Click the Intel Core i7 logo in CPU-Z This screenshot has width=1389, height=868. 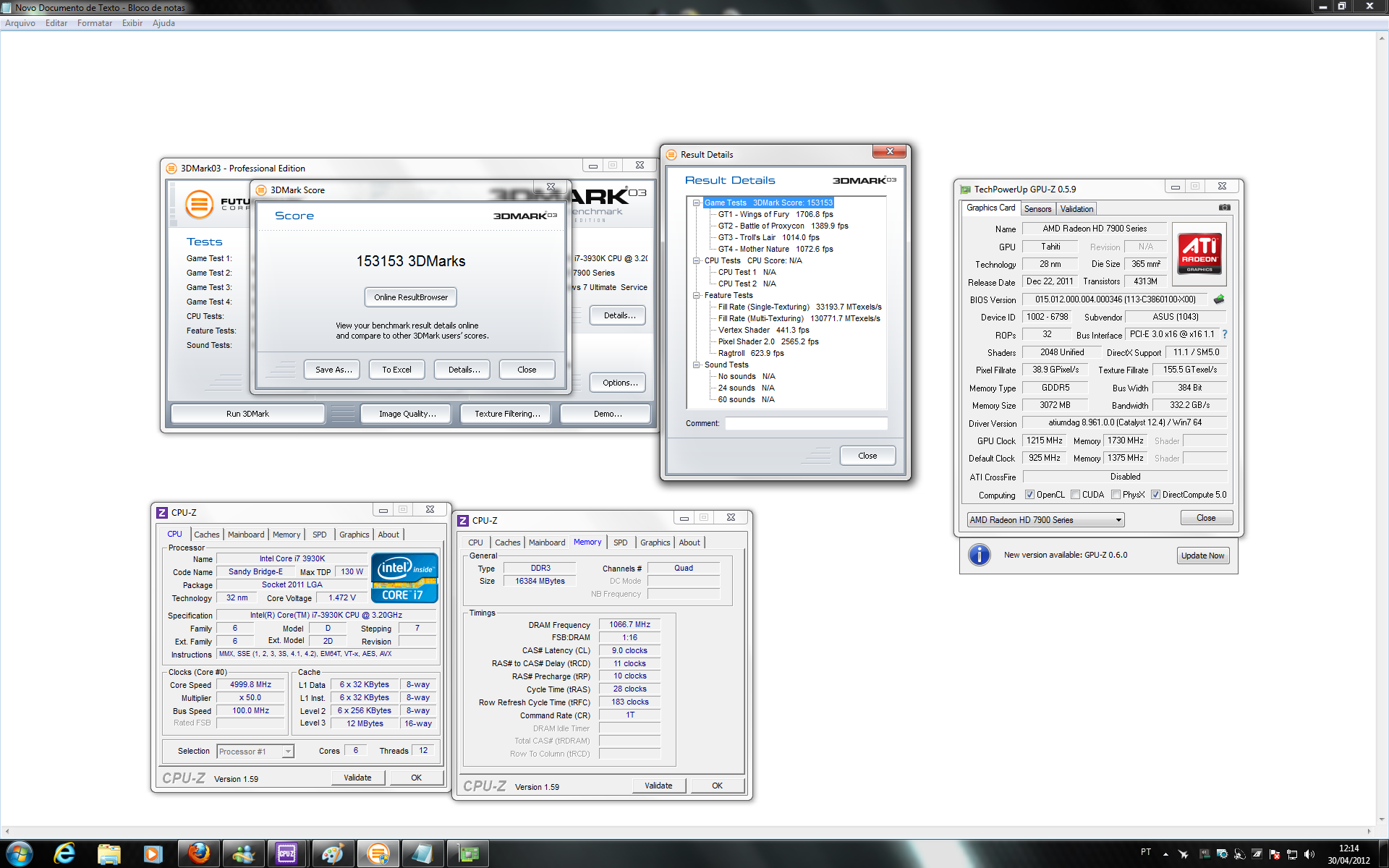(x=404, y=577)
